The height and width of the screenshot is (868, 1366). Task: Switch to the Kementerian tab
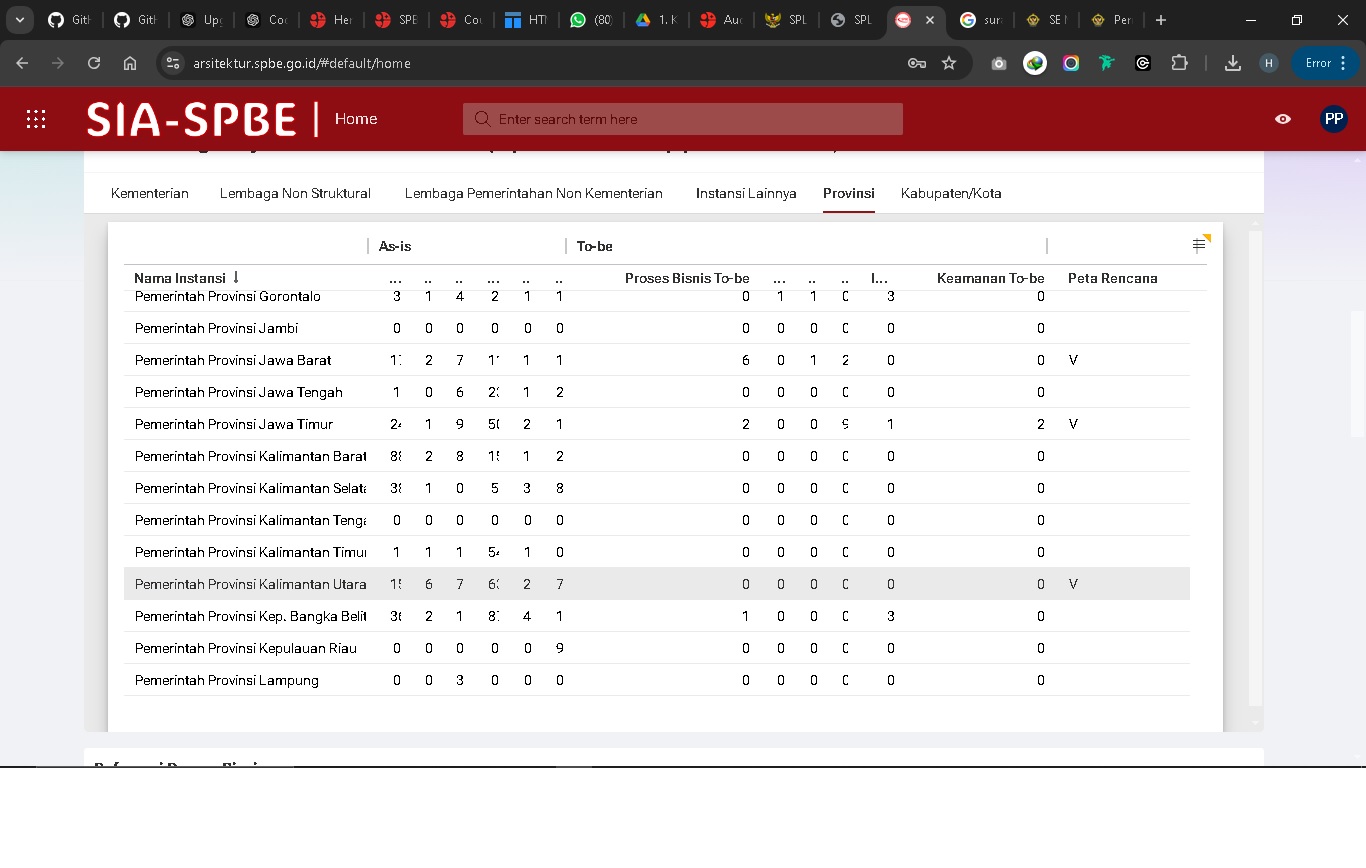[150, 193]
